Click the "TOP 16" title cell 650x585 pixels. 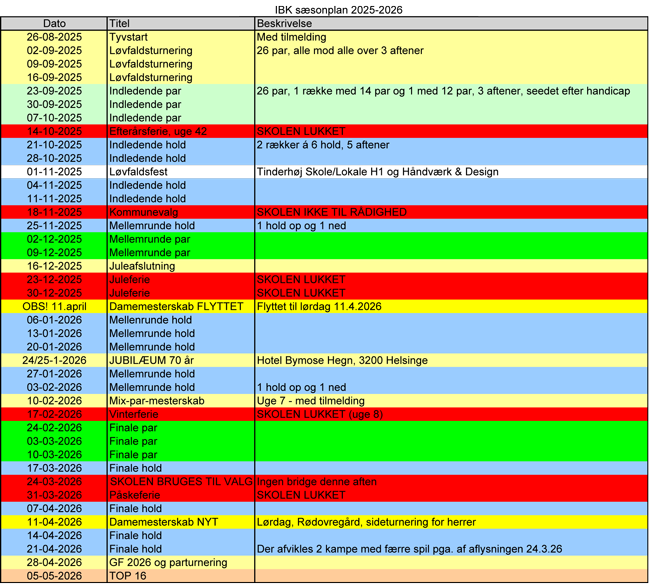click(127, 576)
